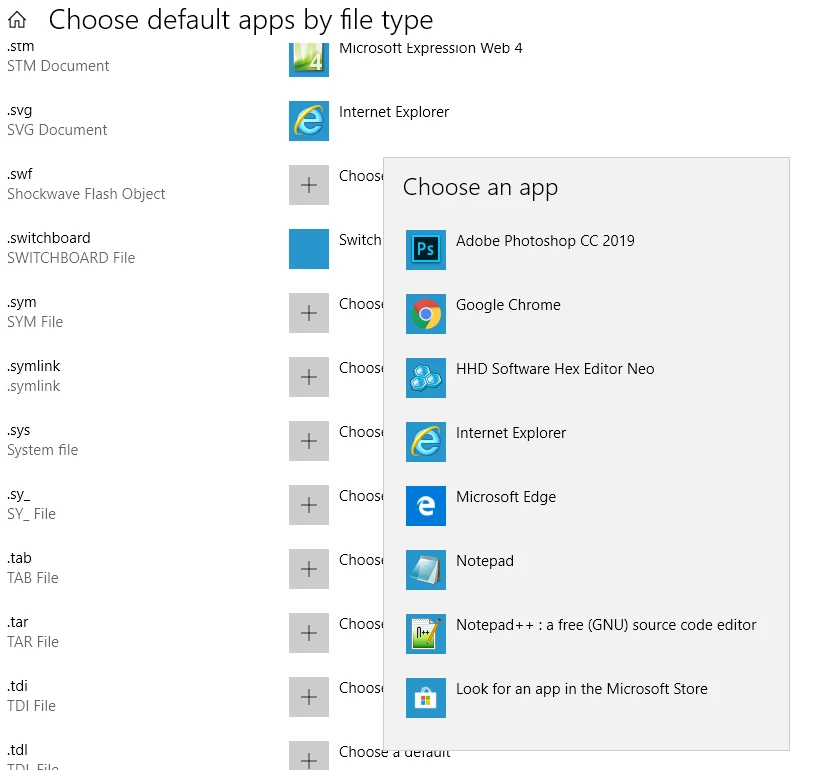The image size is (832, 770).
Task: Click the .swf Shockwave Flash Object row
Action: (86, 184)
